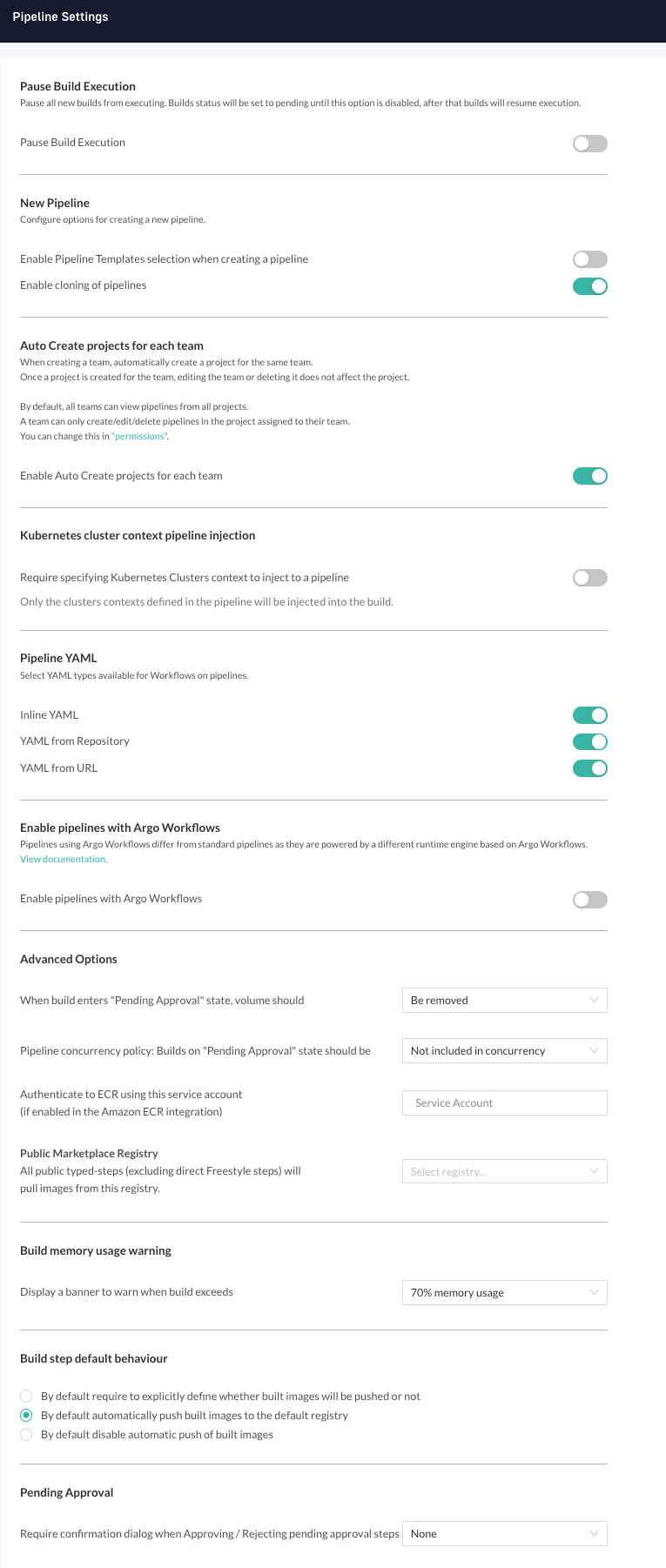Expand the 70% memory usage dropdown
Image resolution: width=666 pixels, height=1568 pixels.
(x=505, y=1293)
